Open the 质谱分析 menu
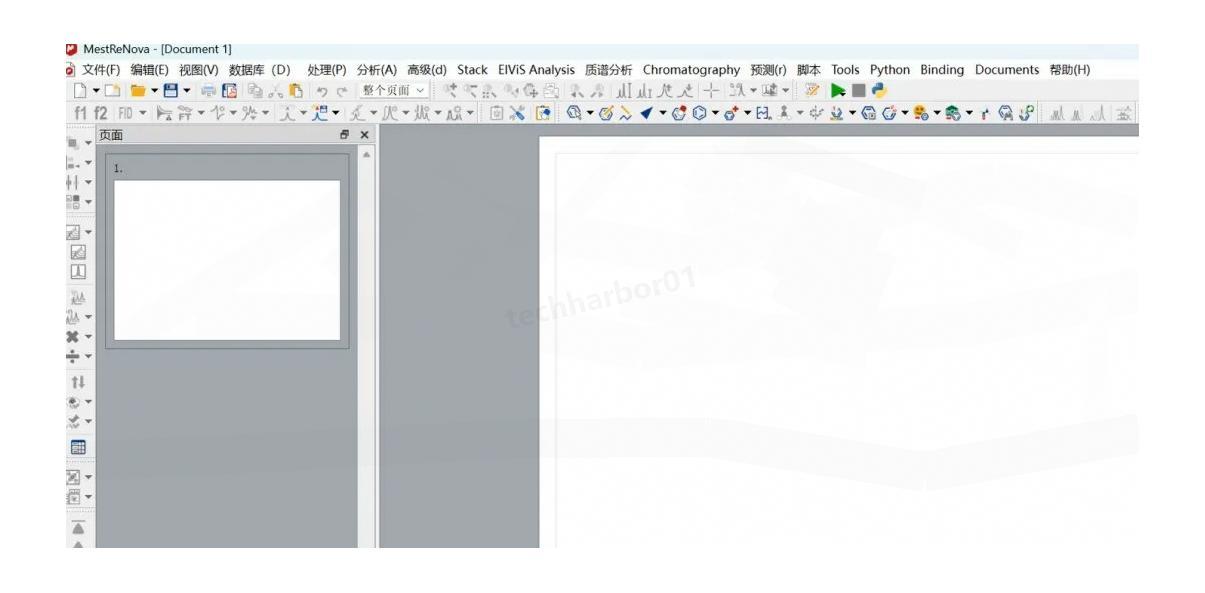Screen dimensions: 1205x593 [608, 70]
